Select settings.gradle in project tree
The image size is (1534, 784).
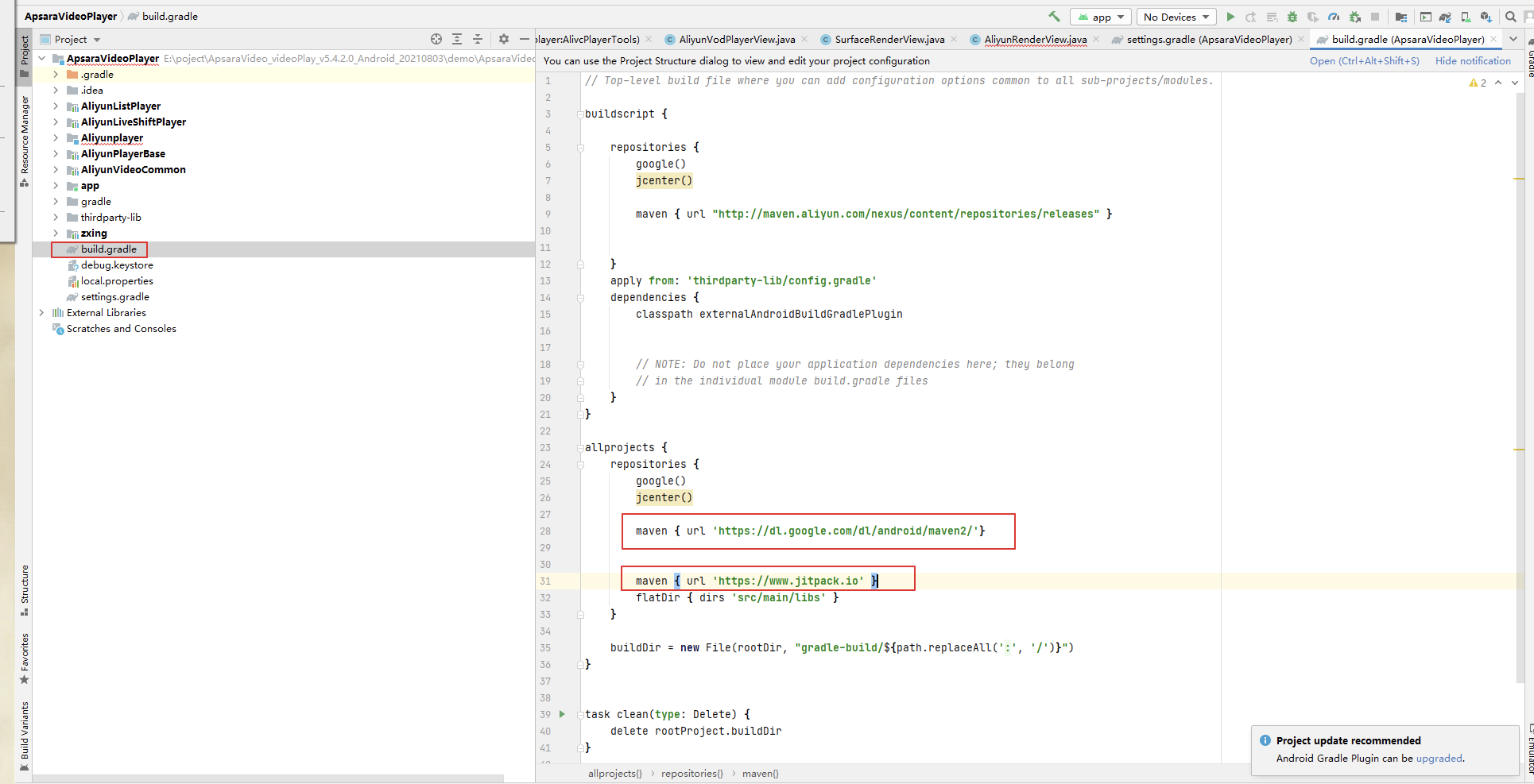point(114,296)
